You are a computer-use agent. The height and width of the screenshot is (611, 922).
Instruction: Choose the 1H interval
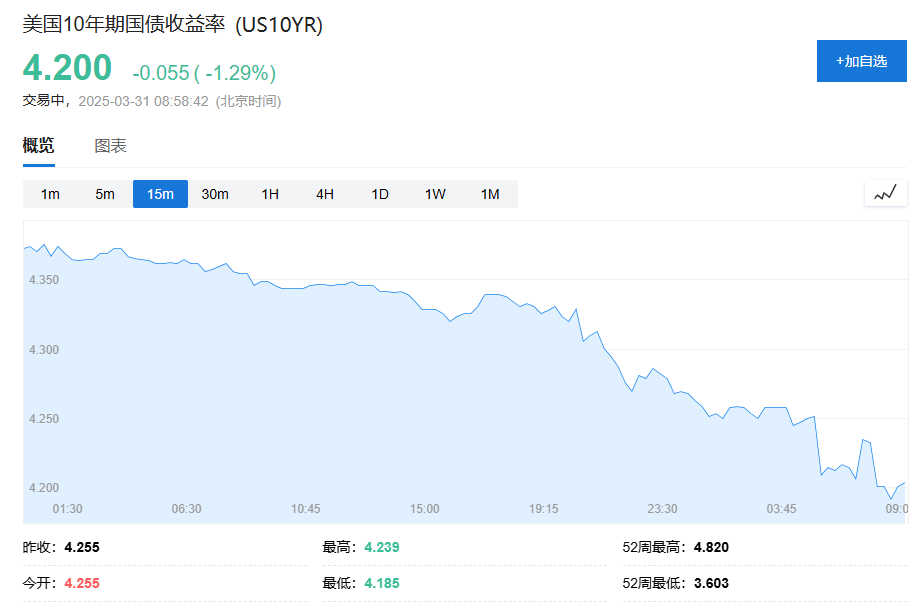click(270, 194)
